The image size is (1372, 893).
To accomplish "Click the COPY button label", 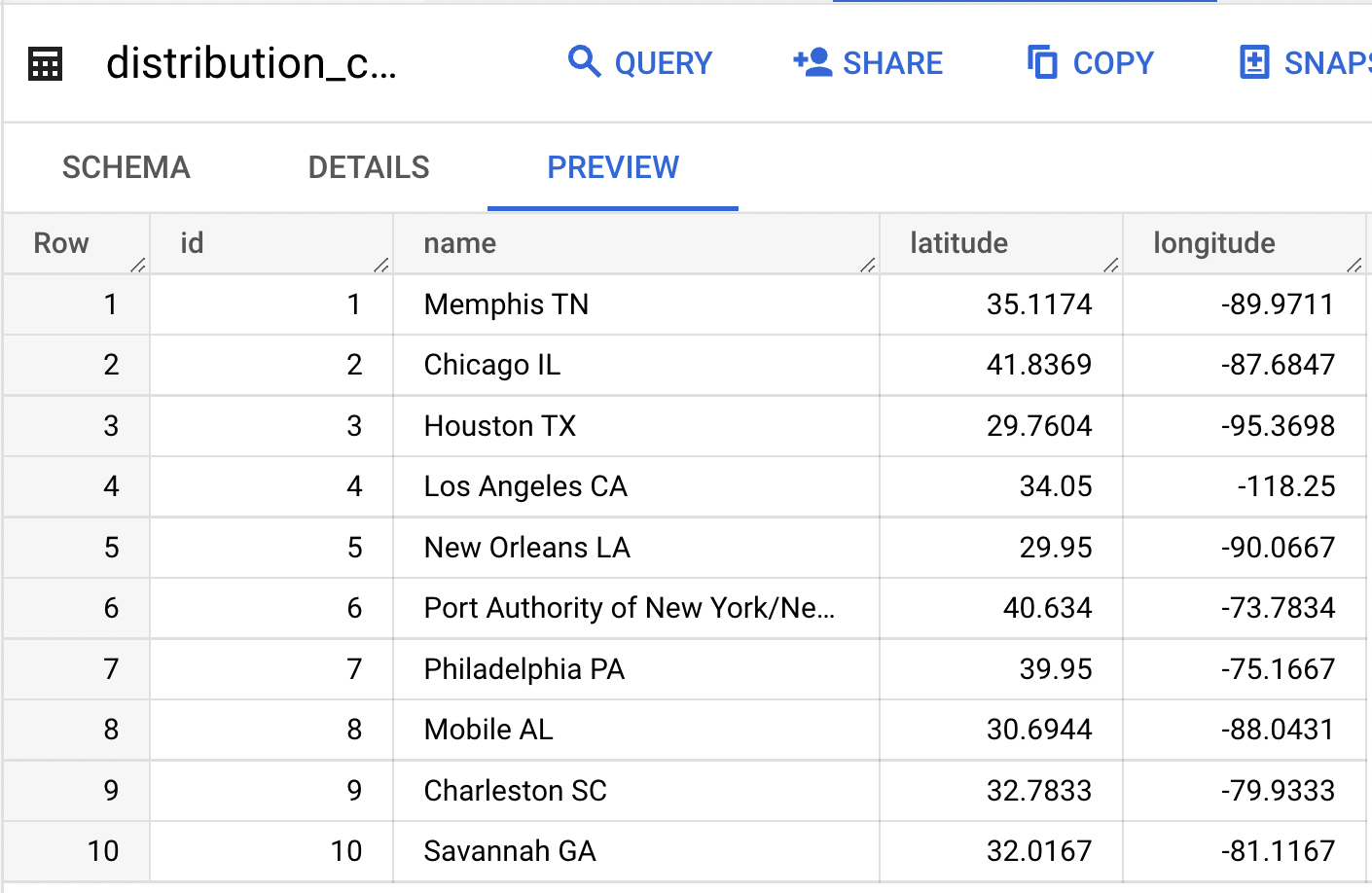I will pyautogui.click(x=1113, y=63).
